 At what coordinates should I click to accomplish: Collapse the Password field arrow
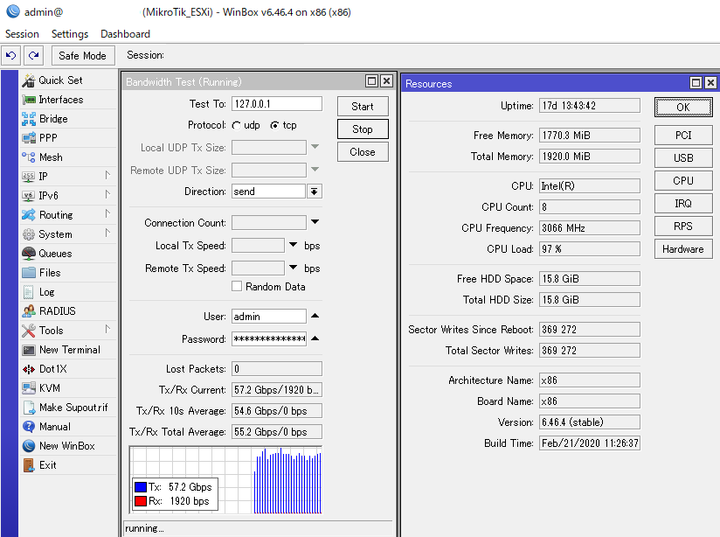click(315, 338)
